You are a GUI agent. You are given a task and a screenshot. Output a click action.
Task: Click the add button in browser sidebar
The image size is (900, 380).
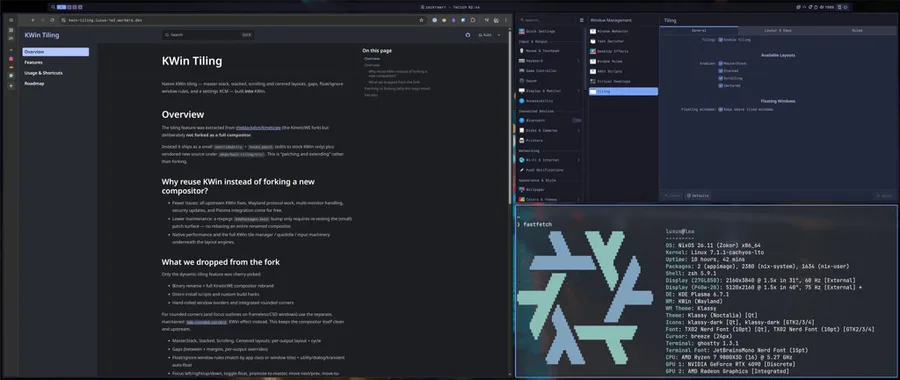(11, 86)
